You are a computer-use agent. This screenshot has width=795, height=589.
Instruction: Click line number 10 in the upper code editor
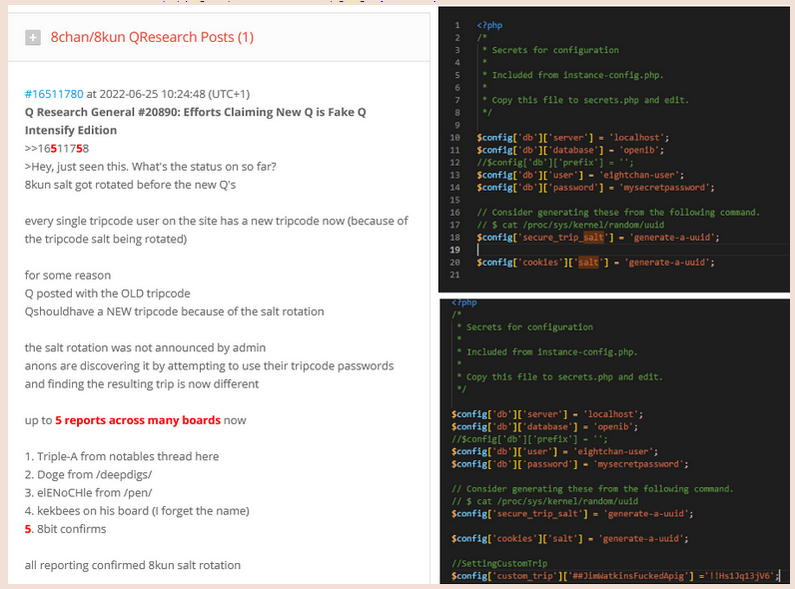coord(455,137)
